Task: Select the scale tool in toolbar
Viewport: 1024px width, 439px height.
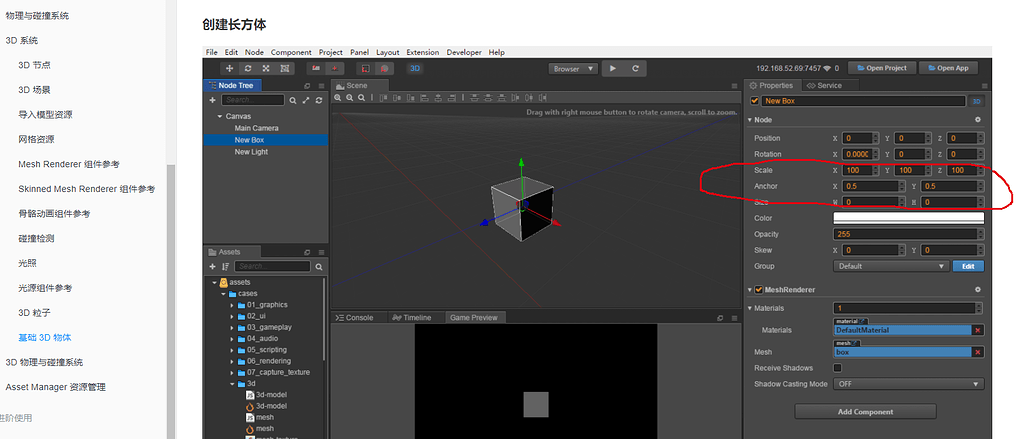Action: 266,68
